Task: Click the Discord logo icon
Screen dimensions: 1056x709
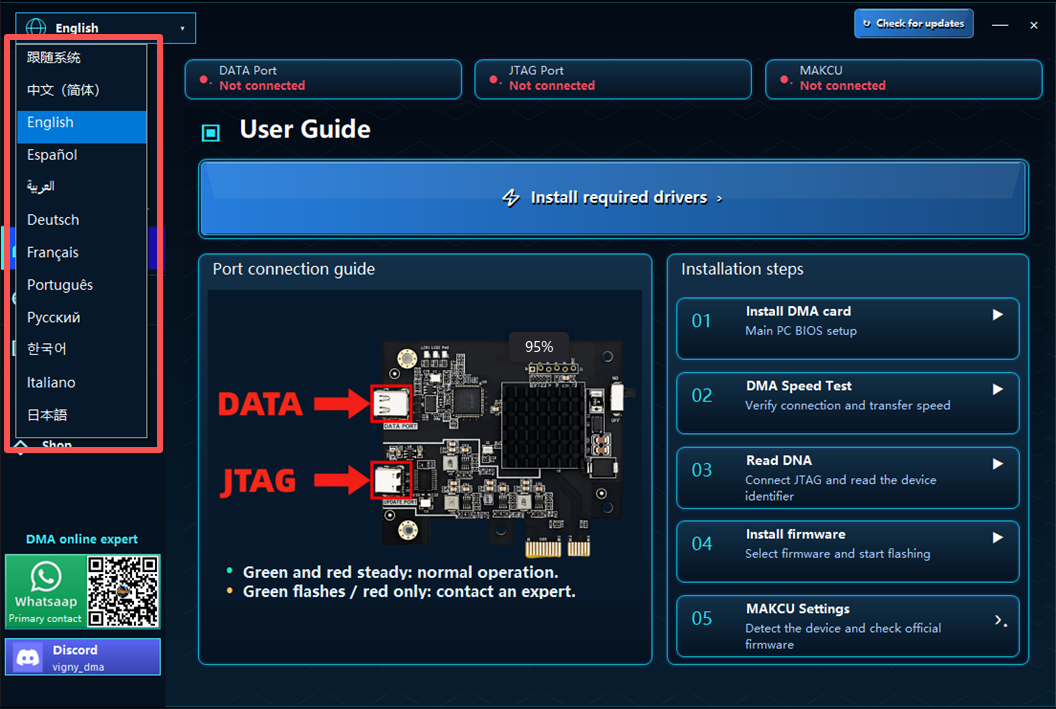Action: [28, 657]
